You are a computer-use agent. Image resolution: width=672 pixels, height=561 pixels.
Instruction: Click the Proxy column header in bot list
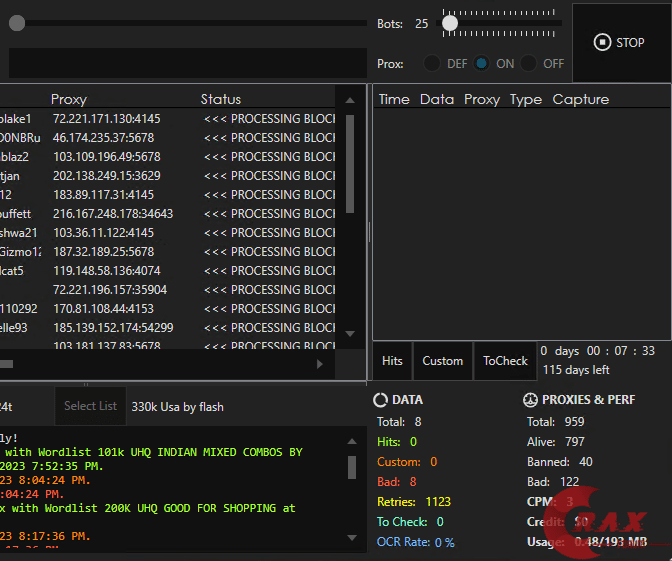click(69, 99)
